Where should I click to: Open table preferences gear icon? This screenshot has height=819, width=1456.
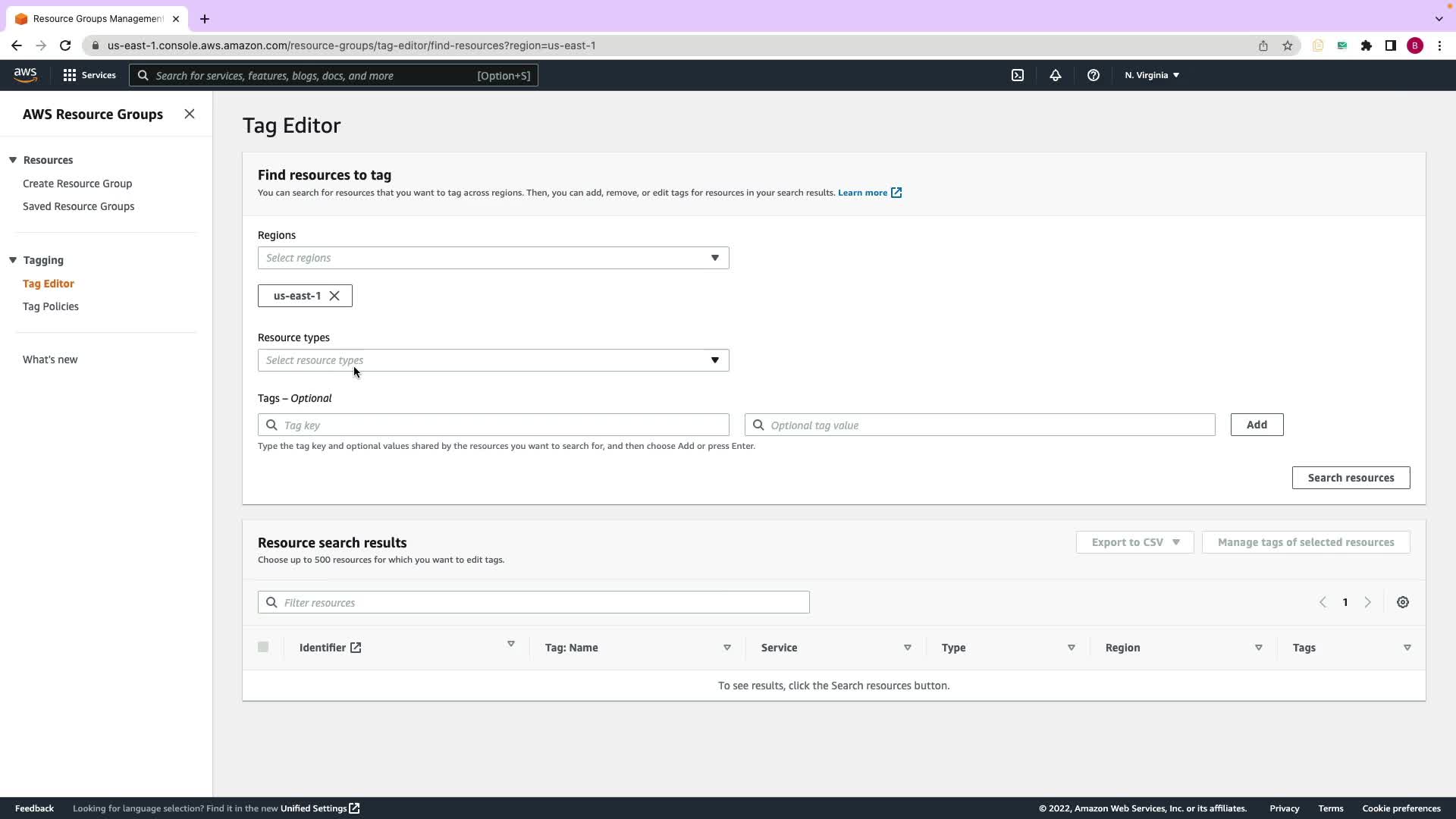[1402, 602]
